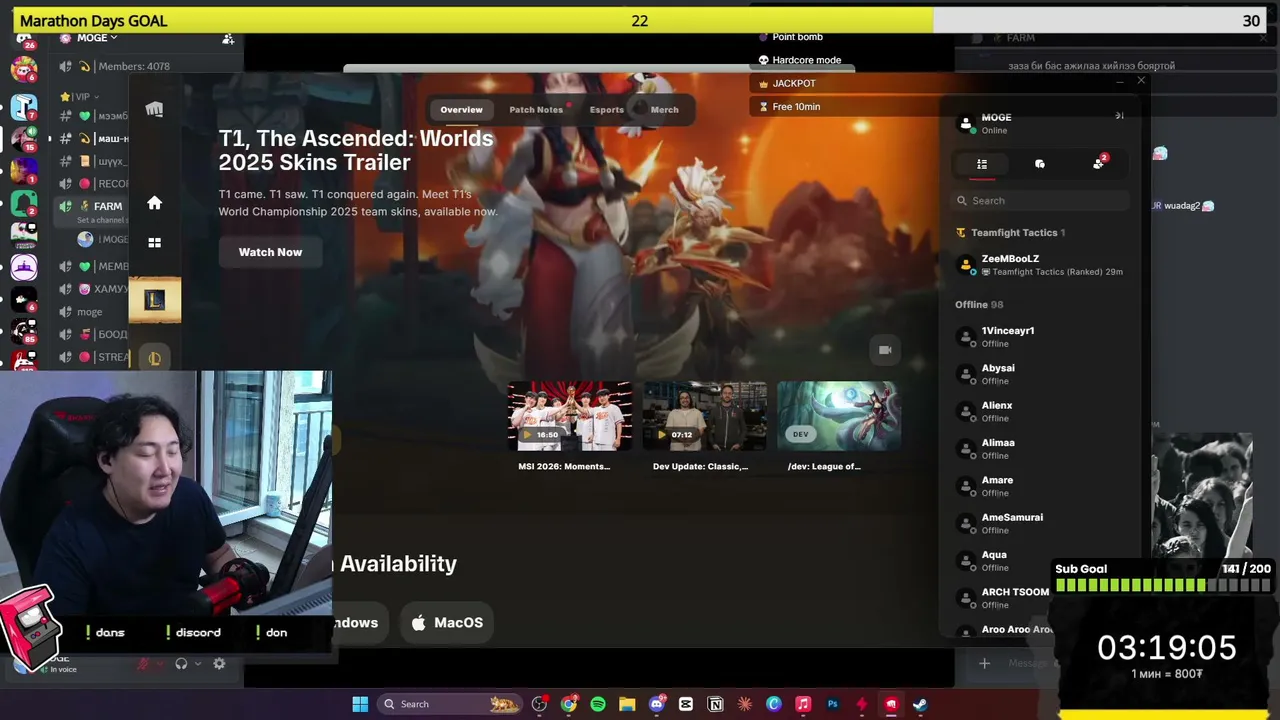The height and width of the screenshot is (720, 1280).
Task: Select the MacOS platform button
Action: (447, 623)
